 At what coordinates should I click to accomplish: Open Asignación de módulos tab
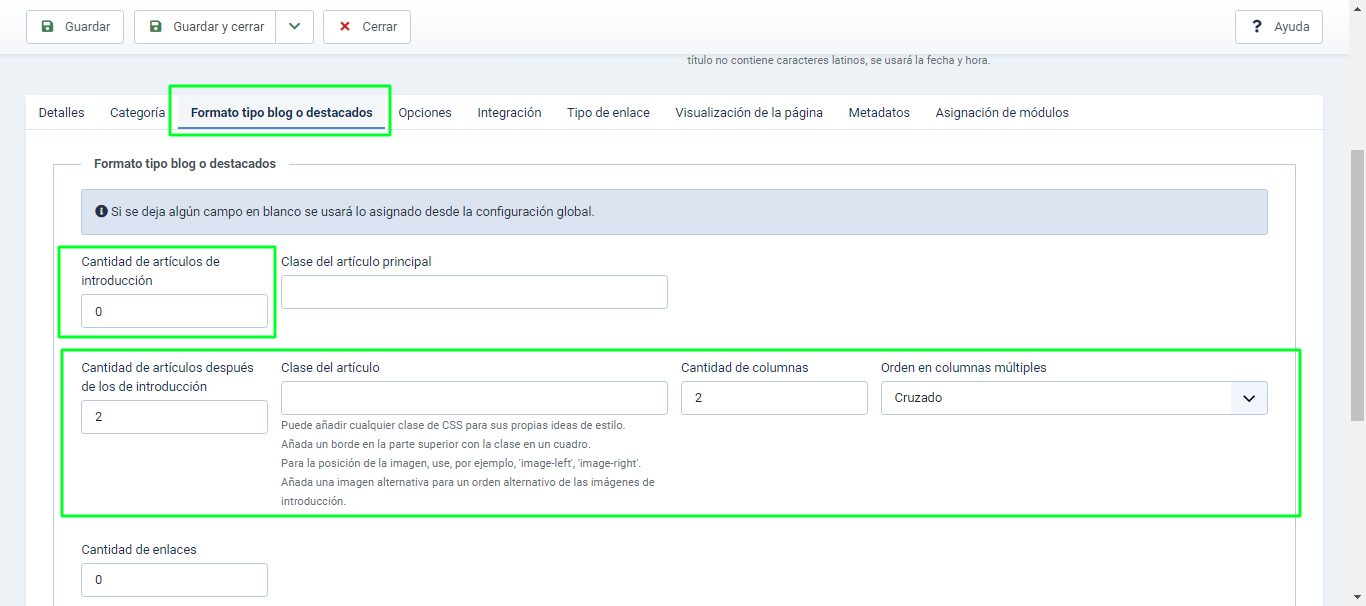(1002, 113)
